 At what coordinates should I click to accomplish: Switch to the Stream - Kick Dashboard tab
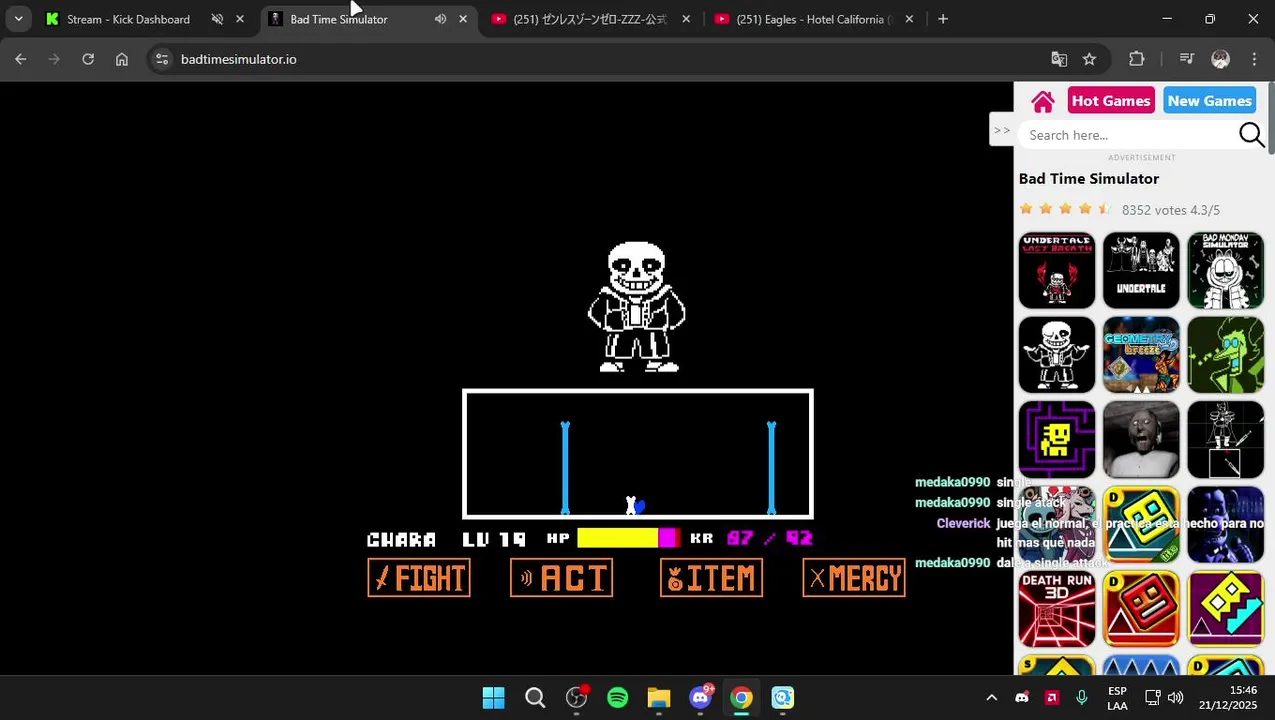pyautogui.click(x=128, y=19)
